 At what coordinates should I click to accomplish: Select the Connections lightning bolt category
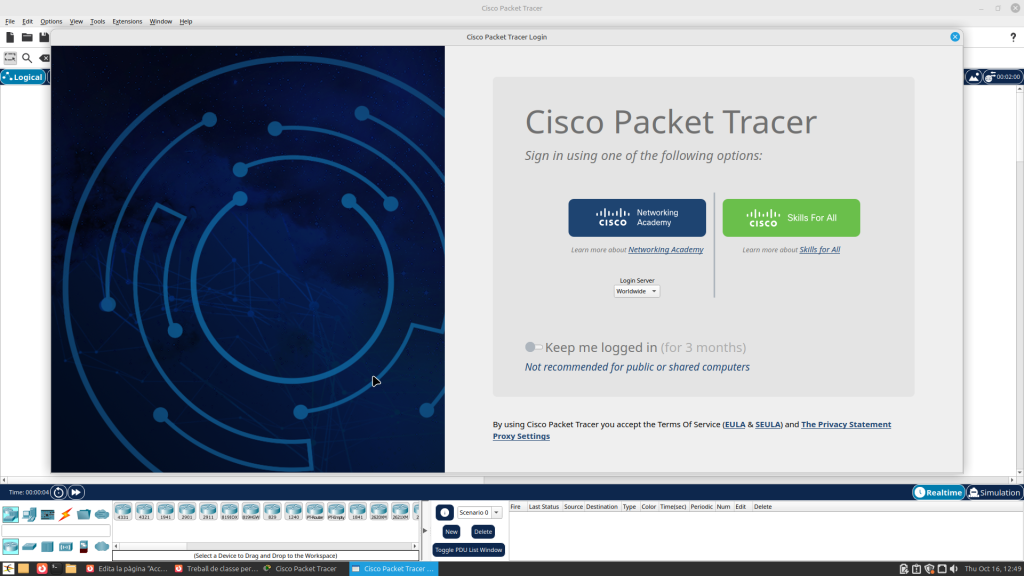[66, 514]
